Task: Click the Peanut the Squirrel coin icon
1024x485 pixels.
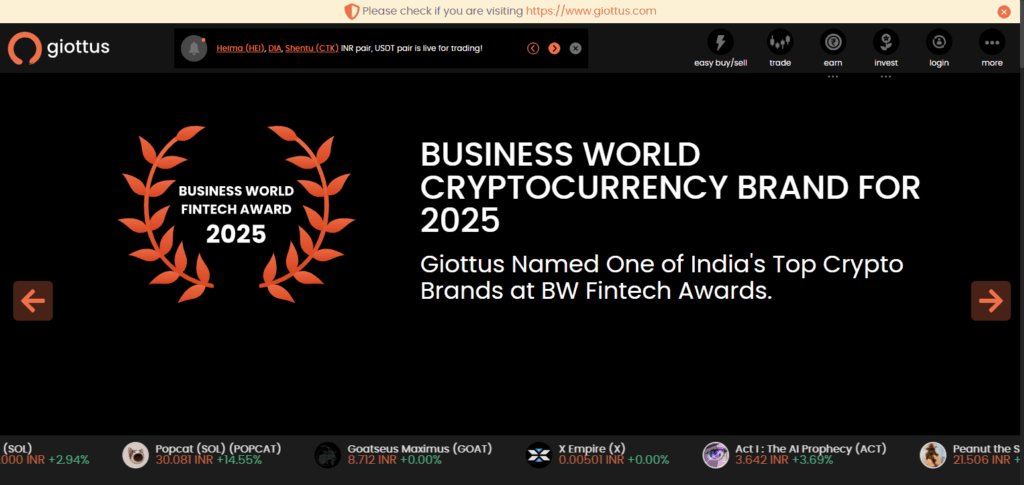Action: click(933, 455)
